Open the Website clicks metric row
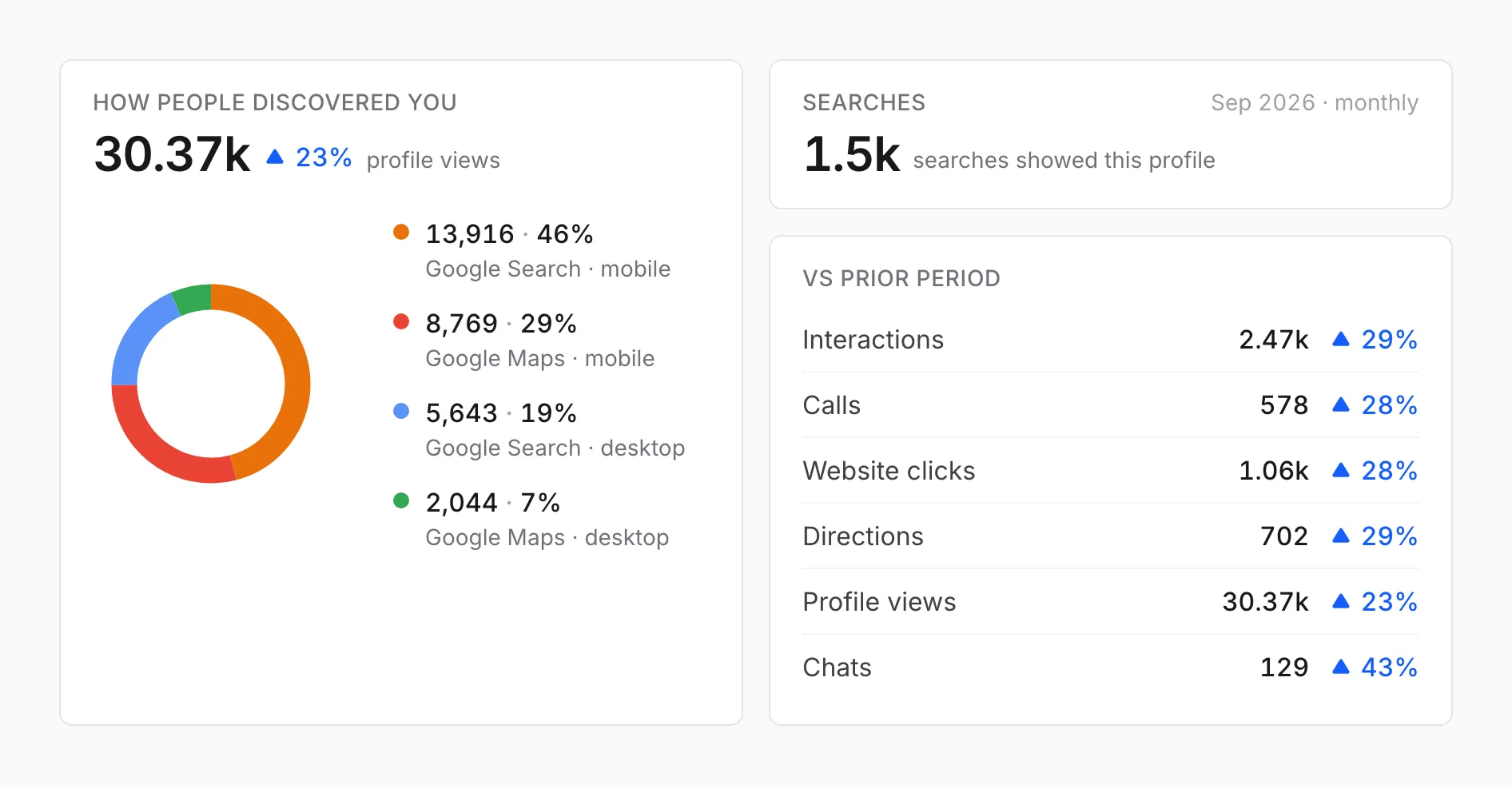The height and width of the screenshot is (785, 1512). (x=1110, y=471)
